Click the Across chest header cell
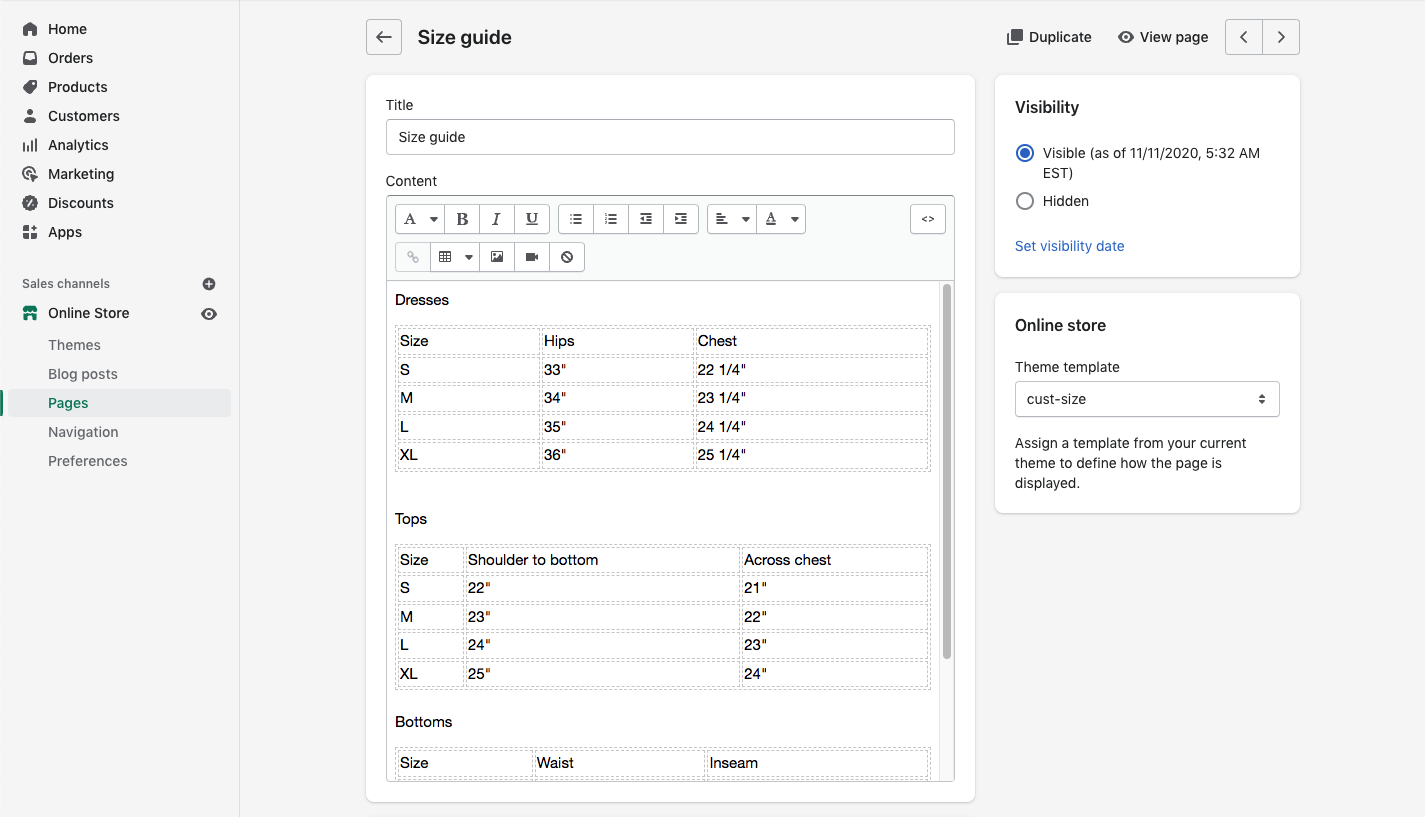This screenshot has width=1425, height=817. pos(834,560)
